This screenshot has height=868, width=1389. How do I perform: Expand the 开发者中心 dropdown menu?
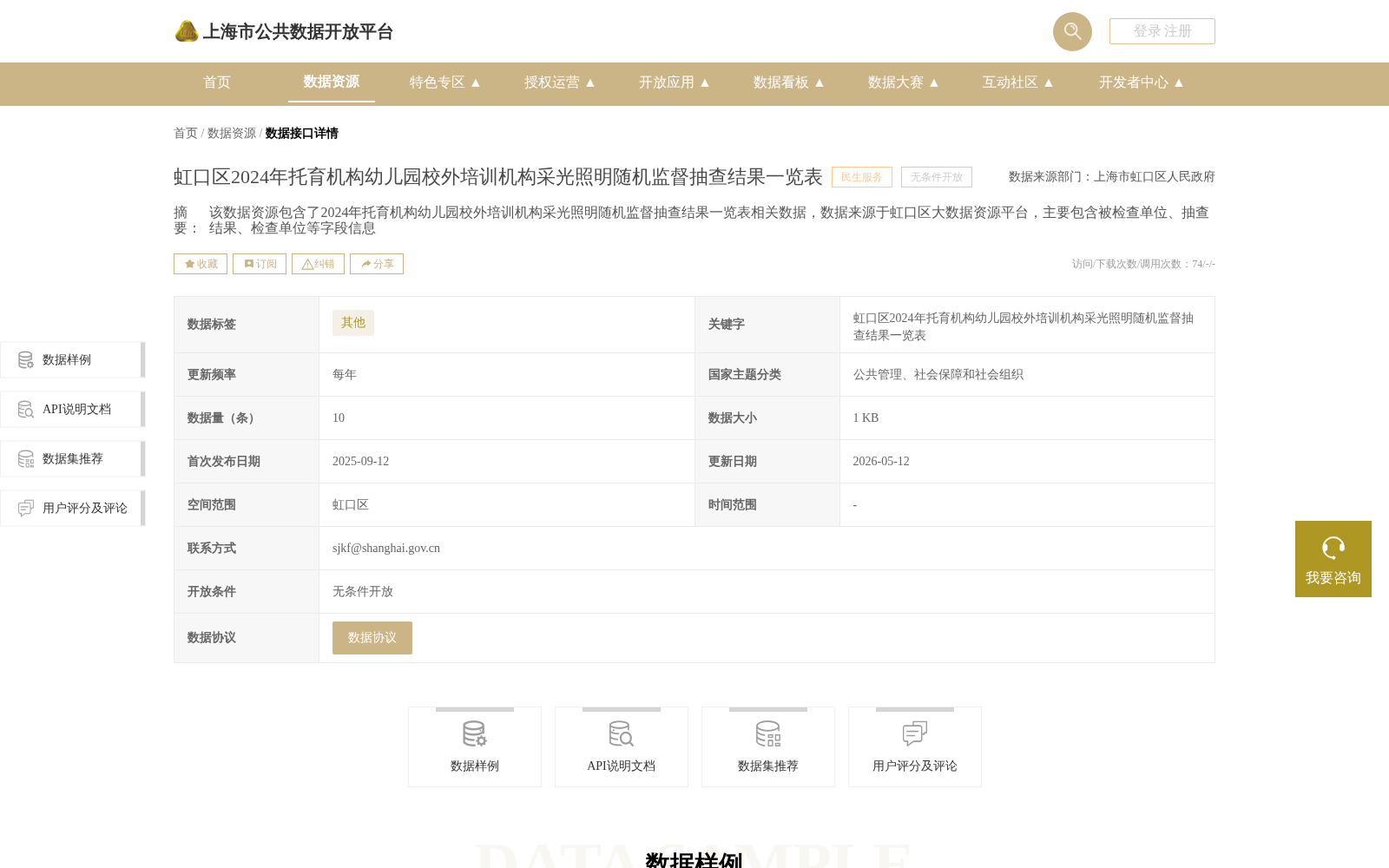click(x=1142, y=82)
